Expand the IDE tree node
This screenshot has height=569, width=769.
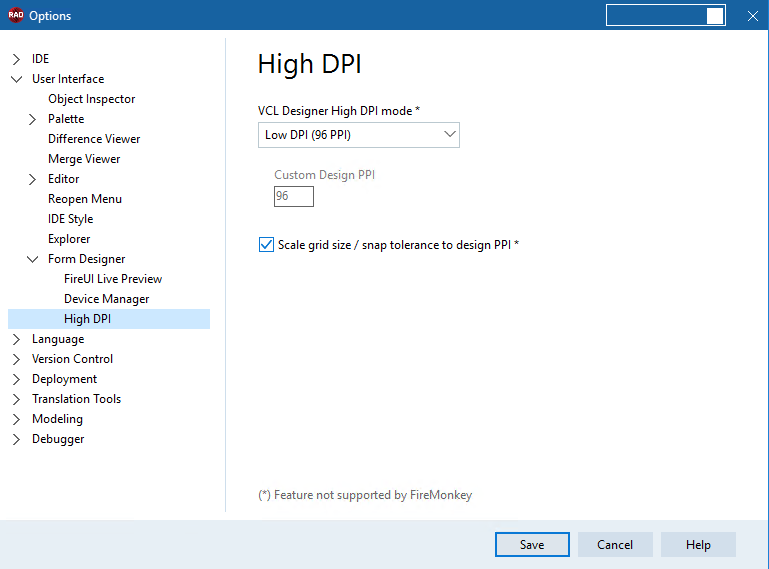click(x=16, y=59)
